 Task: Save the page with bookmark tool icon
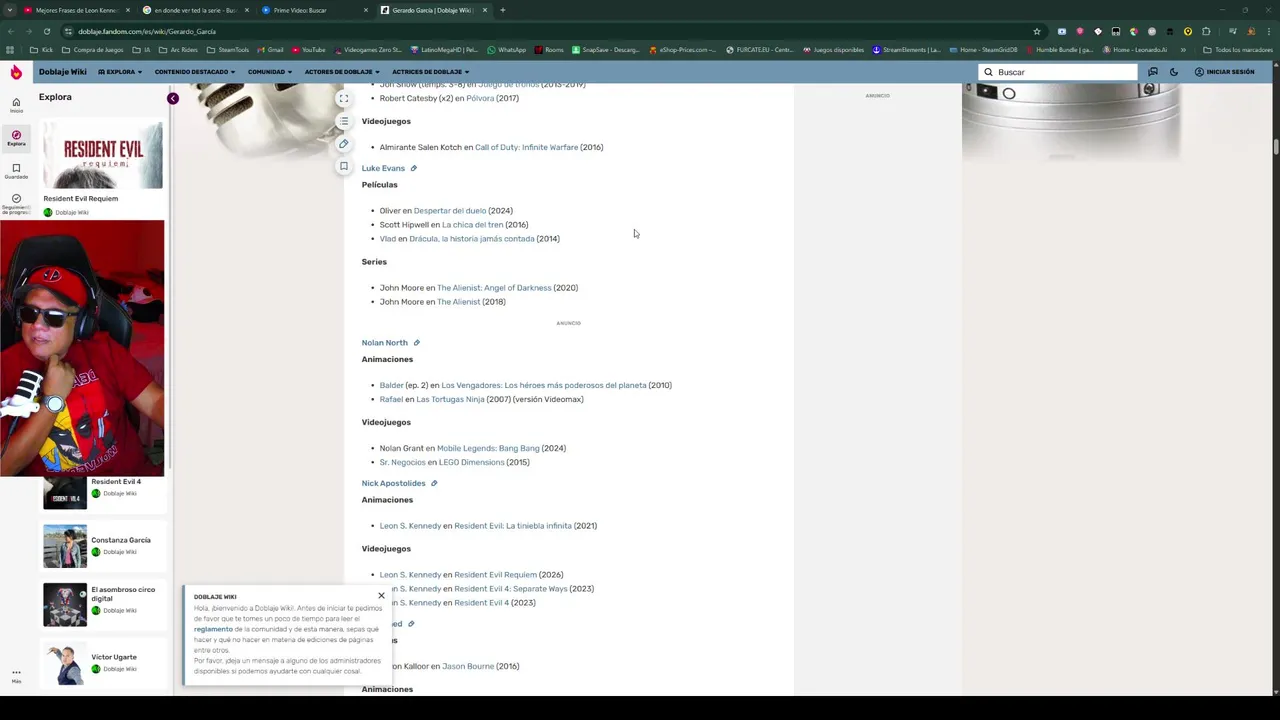pyautogui.click(x=343, y=167)
